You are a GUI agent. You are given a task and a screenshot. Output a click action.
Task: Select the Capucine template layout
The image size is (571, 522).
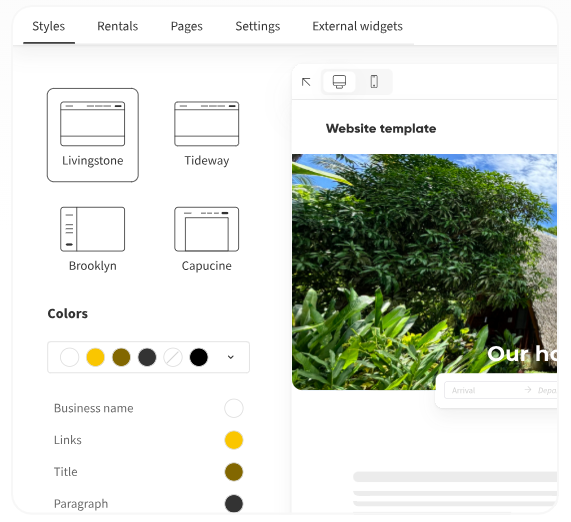(206, 239)
